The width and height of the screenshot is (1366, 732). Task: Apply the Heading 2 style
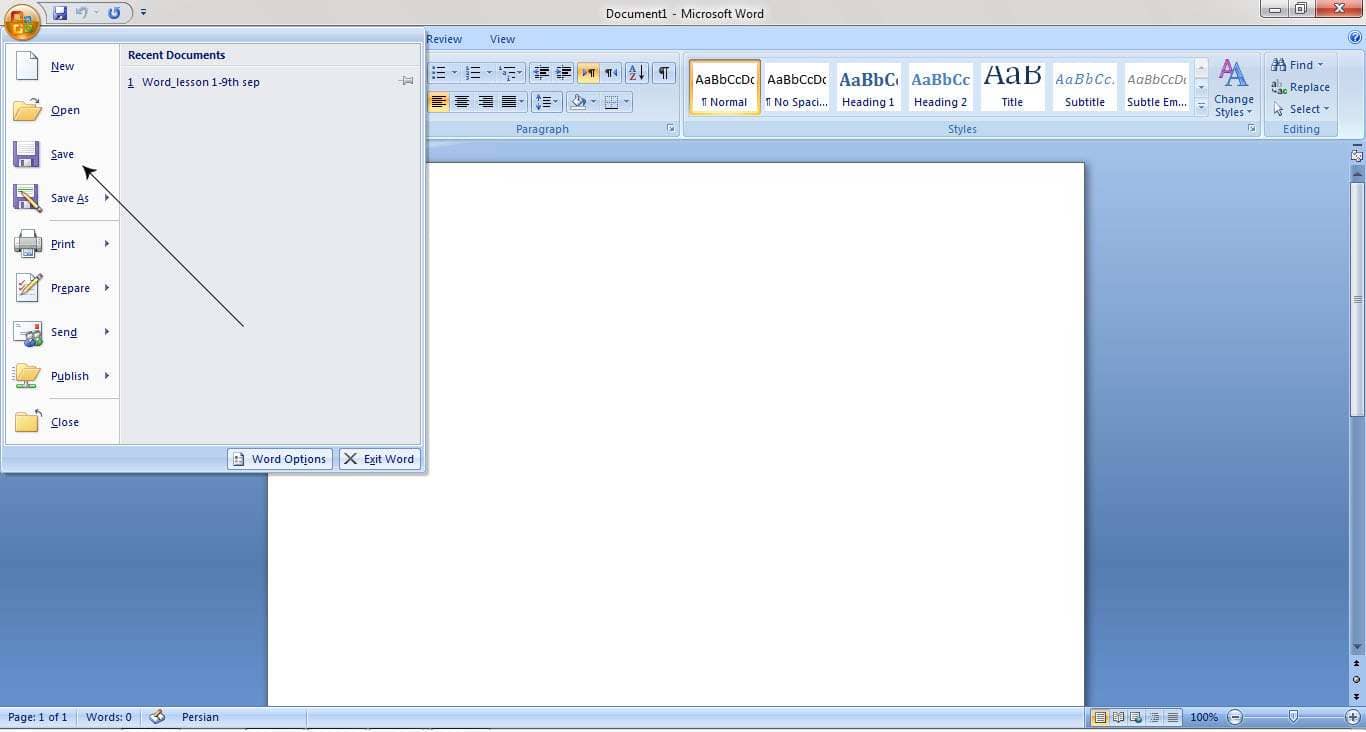coord(940,87)
